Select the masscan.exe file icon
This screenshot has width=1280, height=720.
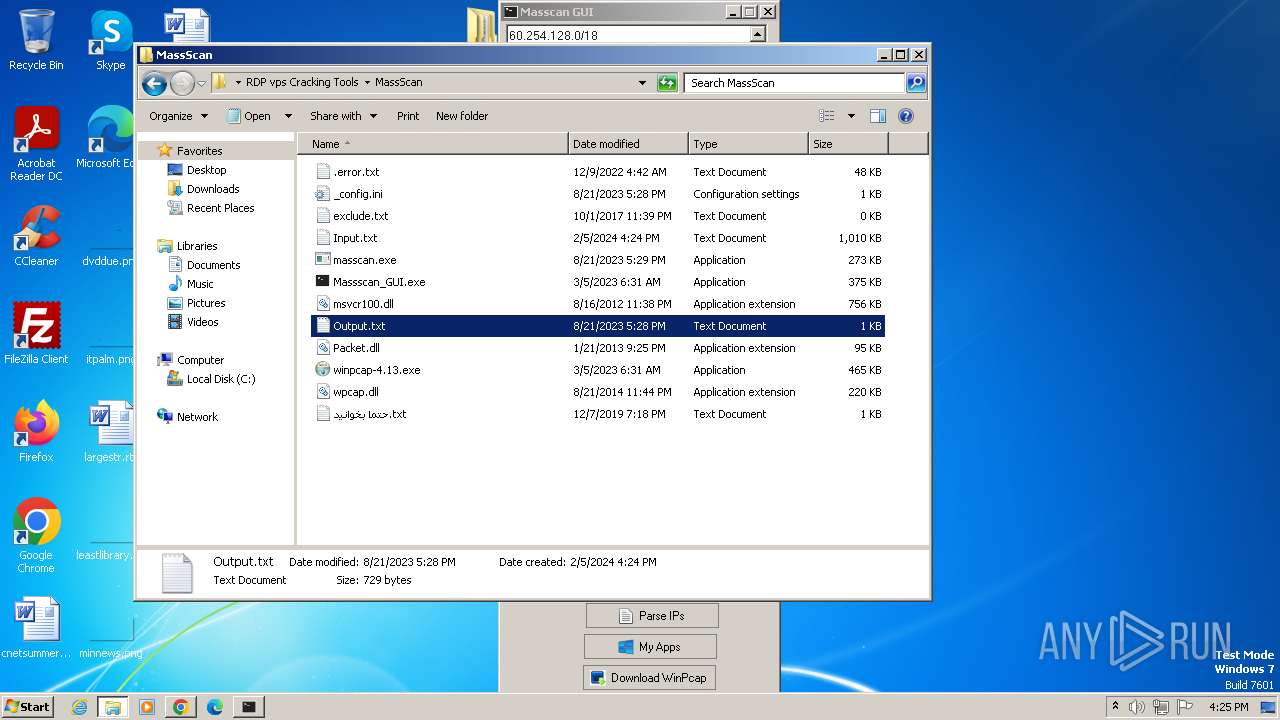pyautogui.click(x=323, y=260)
